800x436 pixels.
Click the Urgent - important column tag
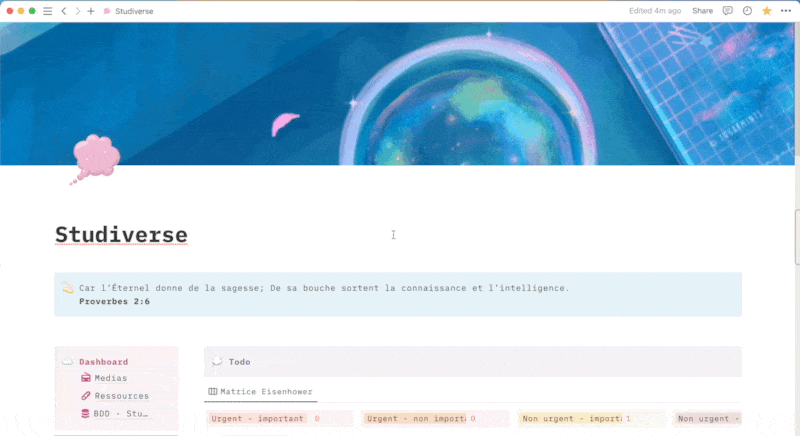point(258,419)
